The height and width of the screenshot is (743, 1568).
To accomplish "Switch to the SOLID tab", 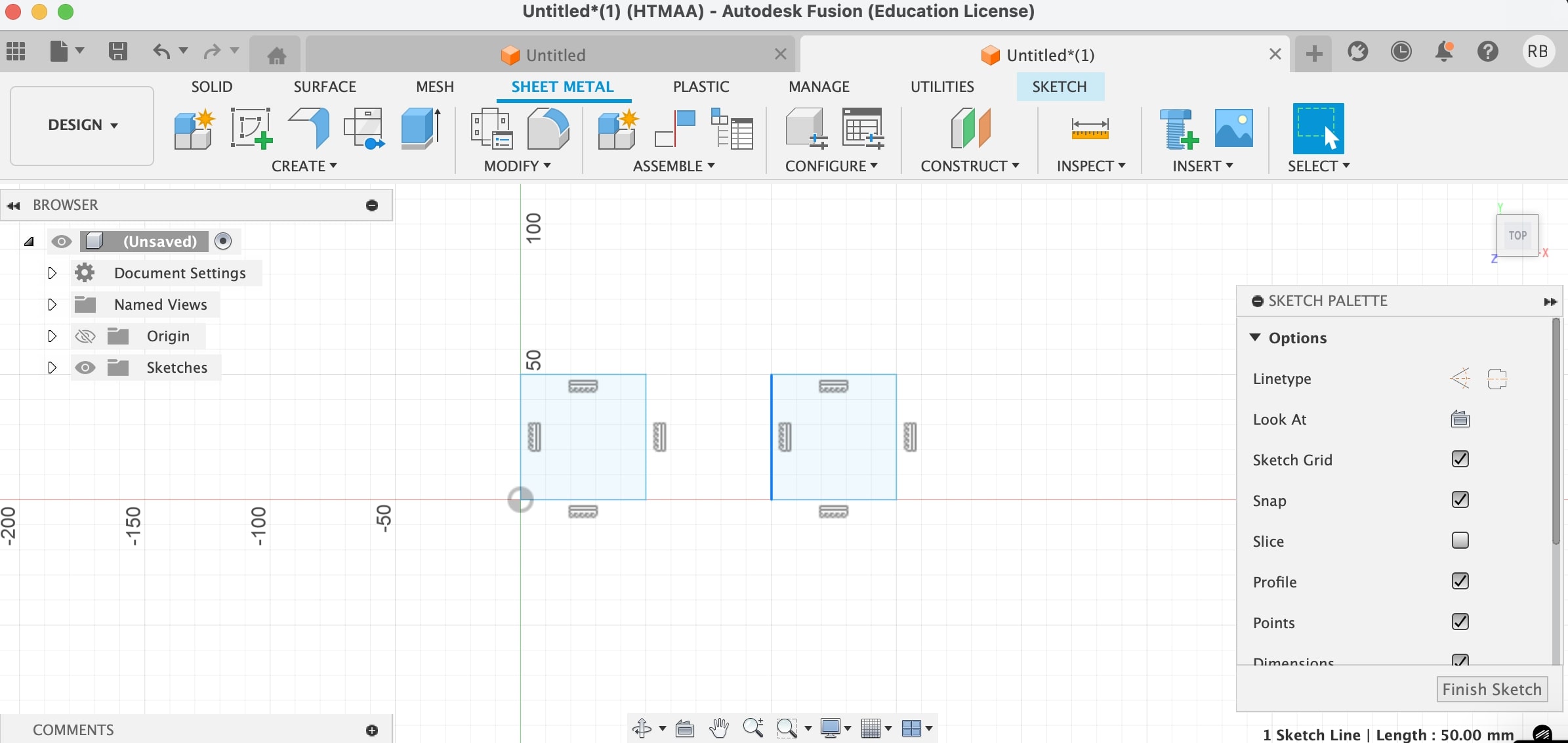I will (211, 86).
